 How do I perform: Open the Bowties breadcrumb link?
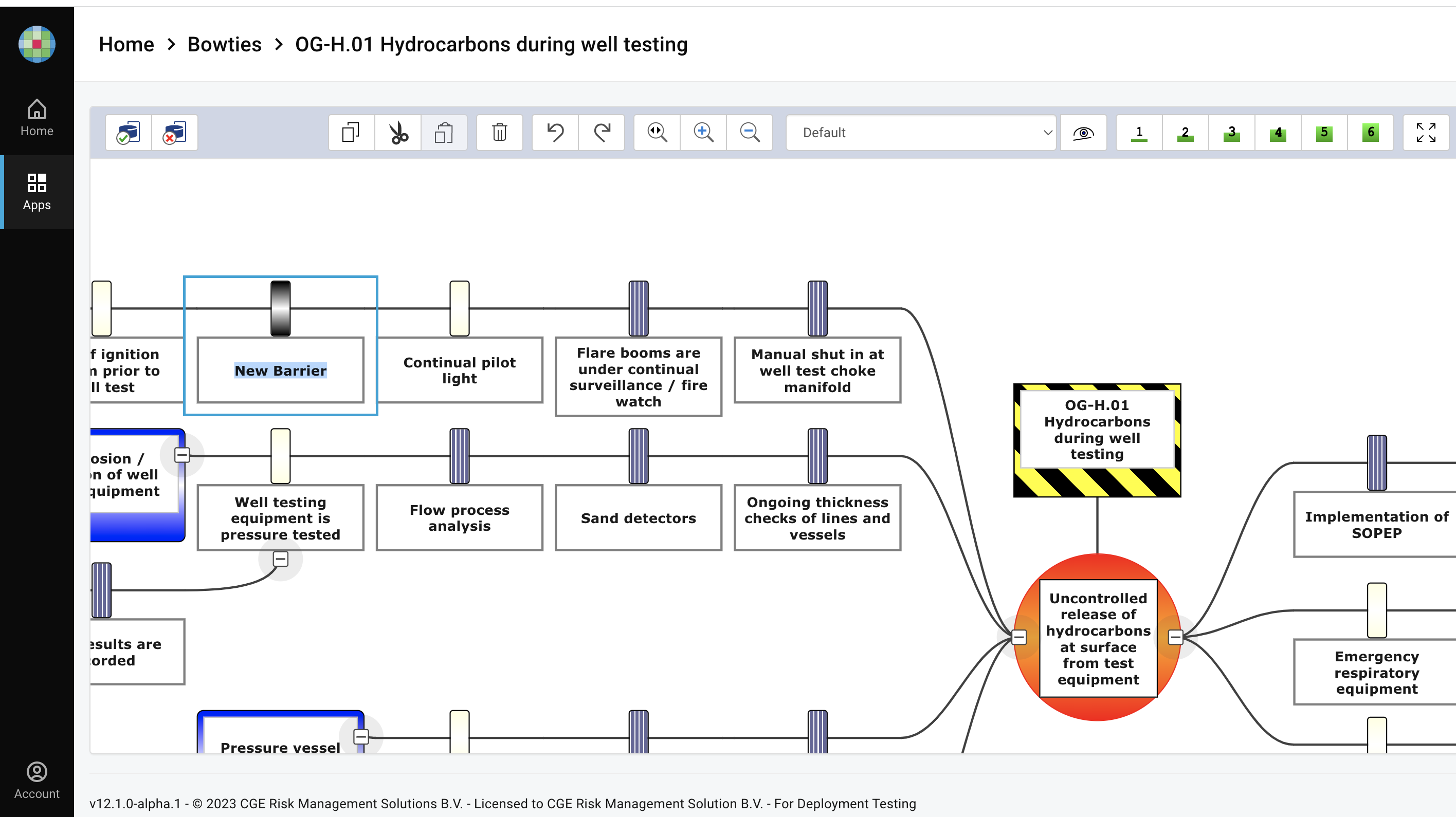224,44
